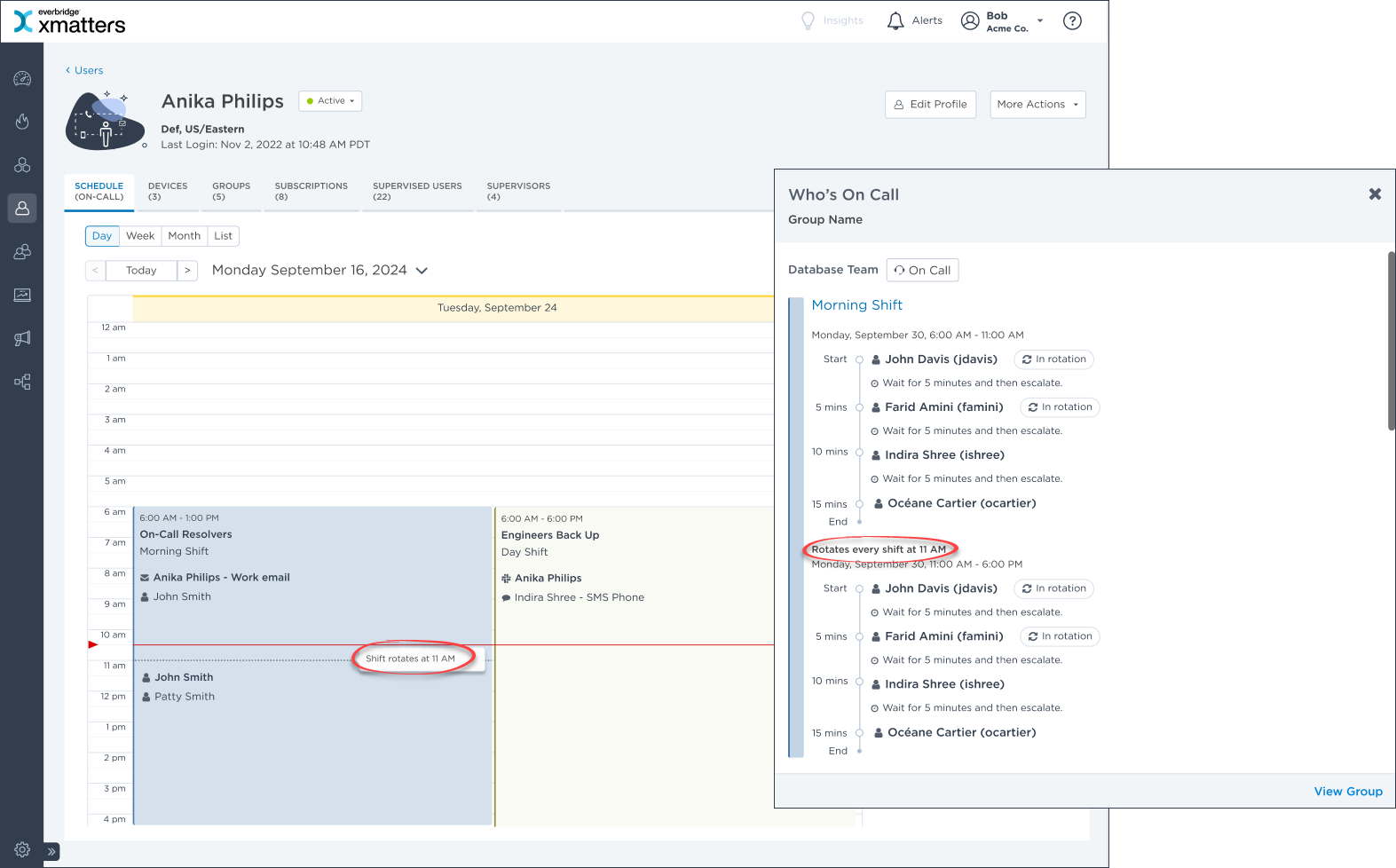Click View Group link
Image resolution: width=1396 pixels, height=868 pixels.
[x=1348, y=792]
